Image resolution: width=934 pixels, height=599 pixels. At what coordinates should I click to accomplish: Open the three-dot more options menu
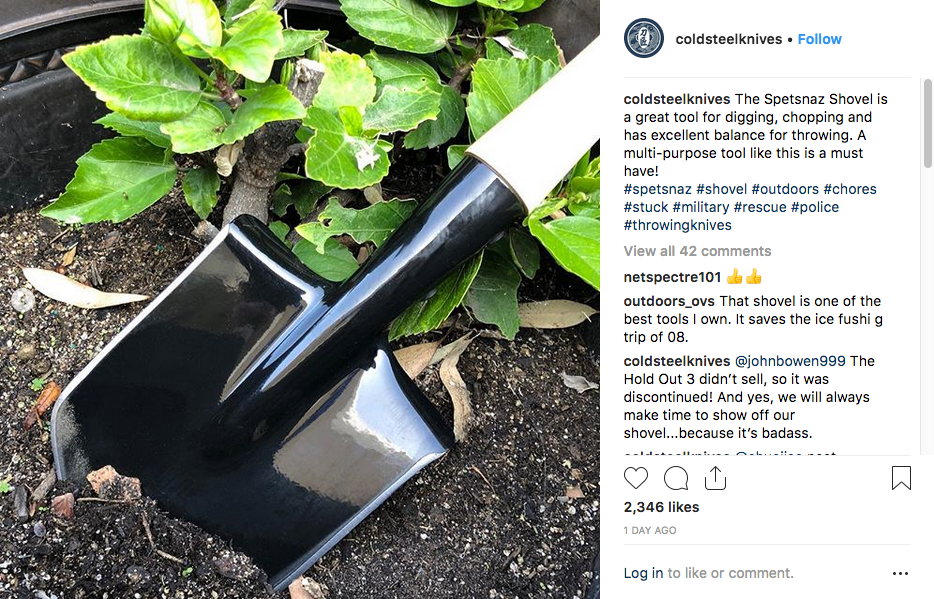(901, 573)
